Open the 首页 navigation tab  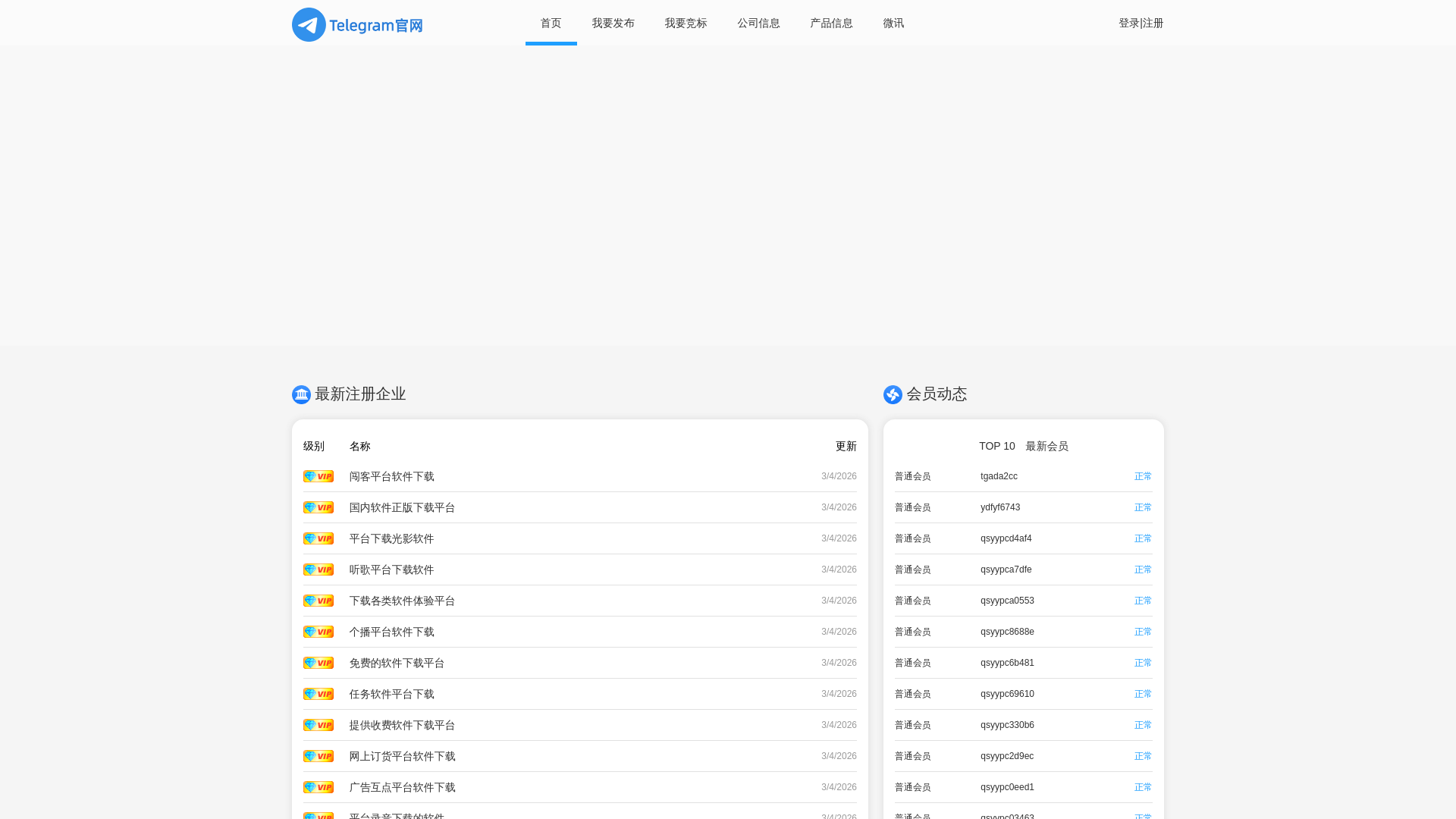[551, 23]
